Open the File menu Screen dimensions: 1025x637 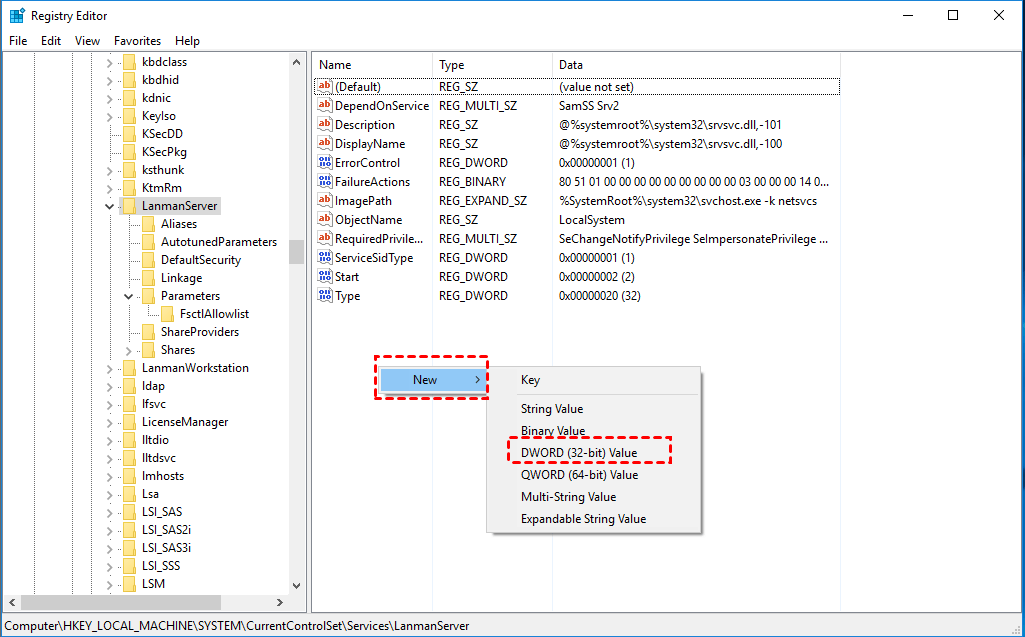tap(18, 41)
